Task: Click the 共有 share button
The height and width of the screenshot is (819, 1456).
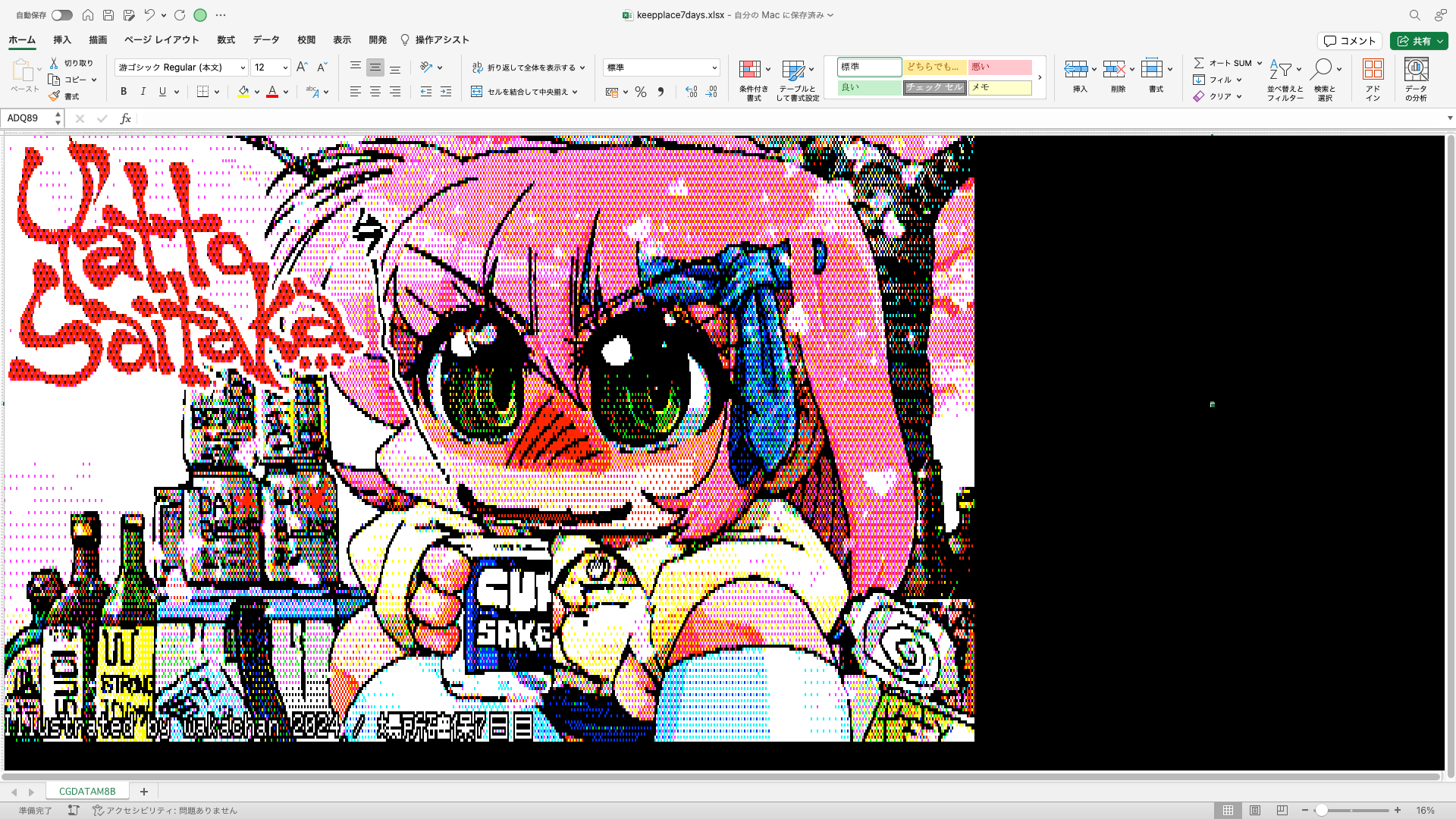Action: pyautogui.click(x=1419, y=41)
